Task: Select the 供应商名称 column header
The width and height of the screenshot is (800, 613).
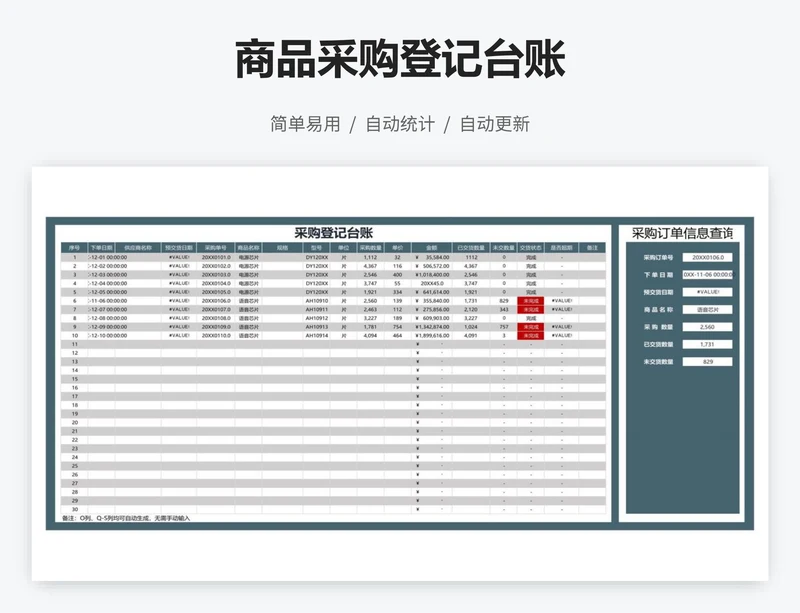Action: pyautogui.click(x=138, y=248)
